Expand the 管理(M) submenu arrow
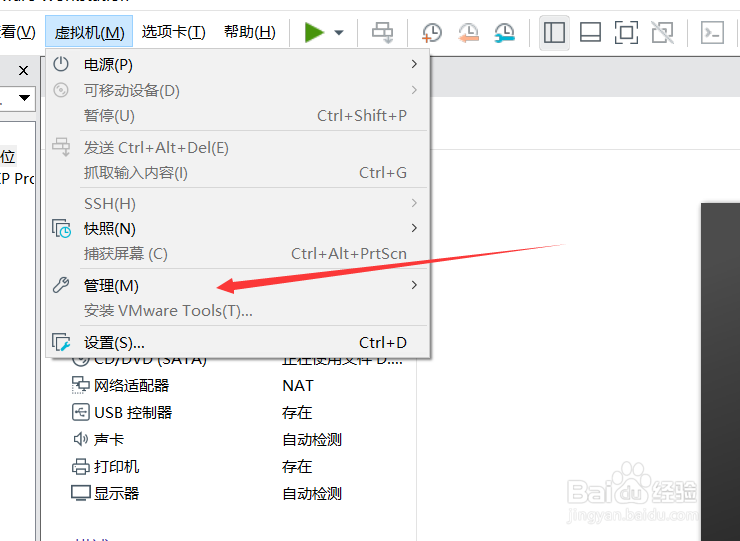740x541 pixels. 414,285
